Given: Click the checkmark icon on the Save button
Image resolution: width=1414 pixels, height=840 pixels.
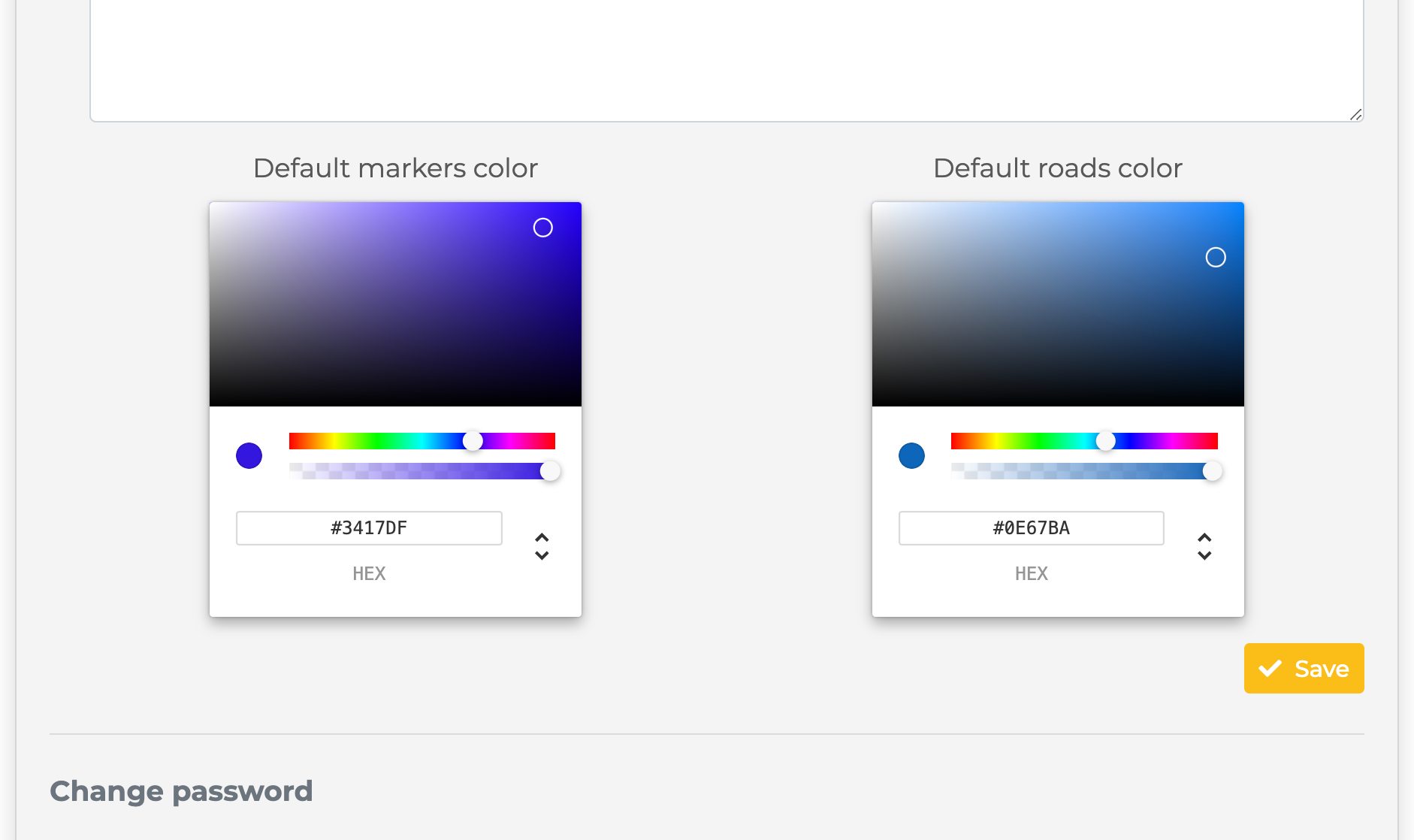Looking at the screenshot, I should click(1270, 668).
